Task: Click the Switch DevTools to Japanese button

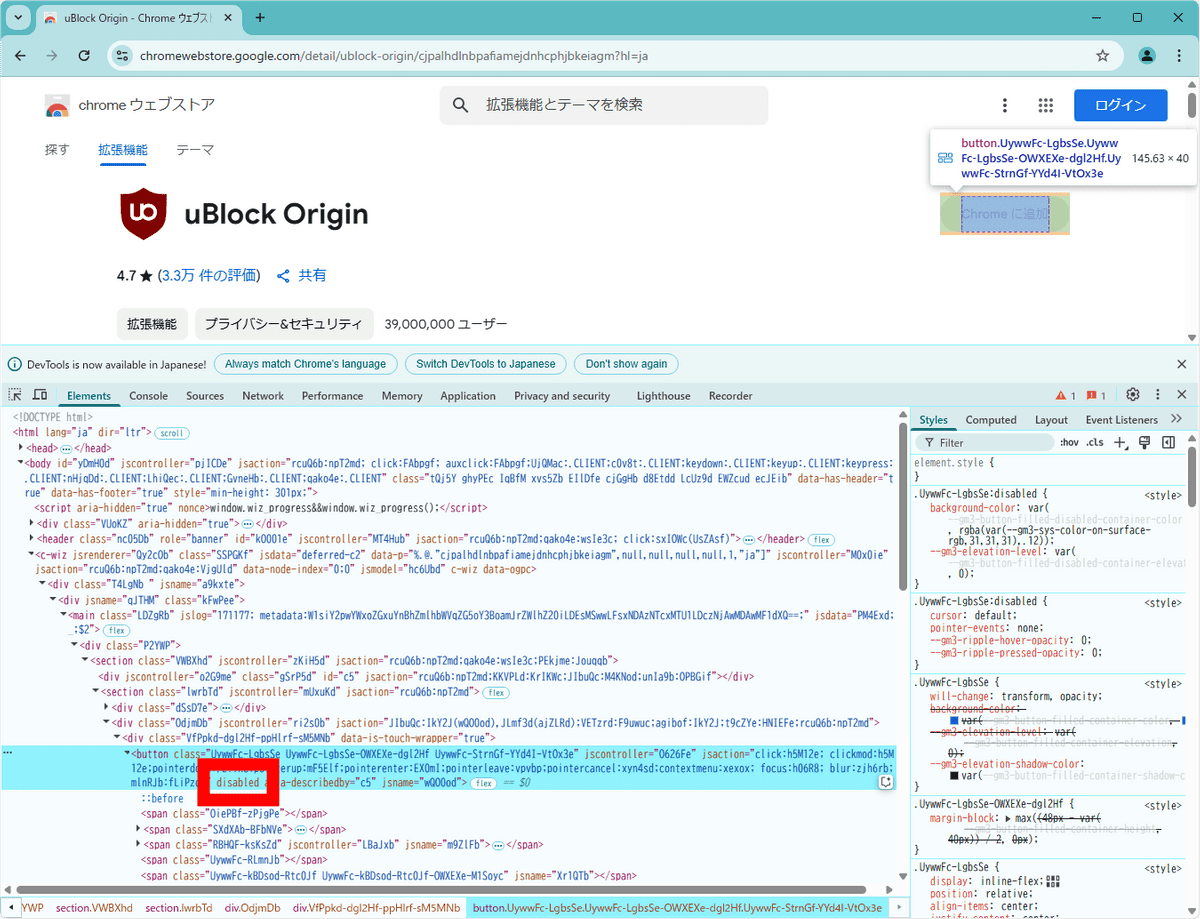Action: point(485,364)
